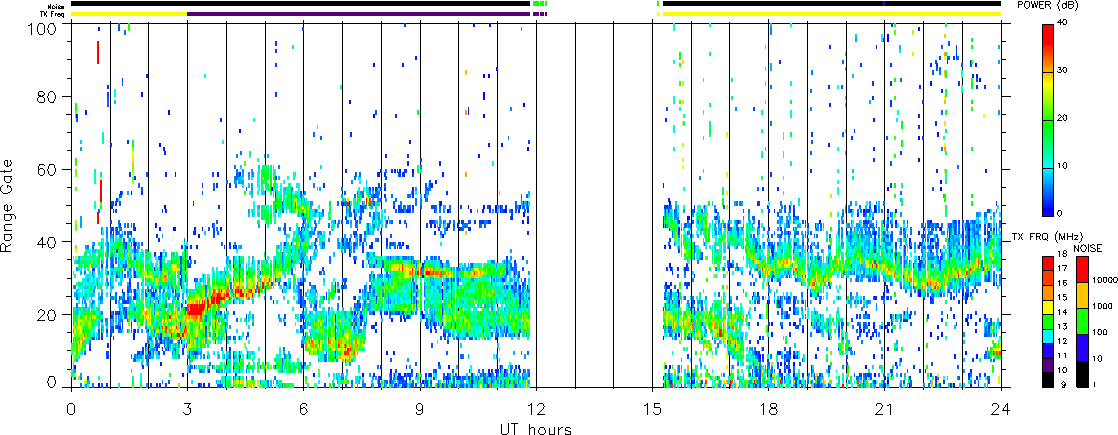Click the 15 value on TX FRQ scale
The image size is (1118, 435).
coord(1062,297)
